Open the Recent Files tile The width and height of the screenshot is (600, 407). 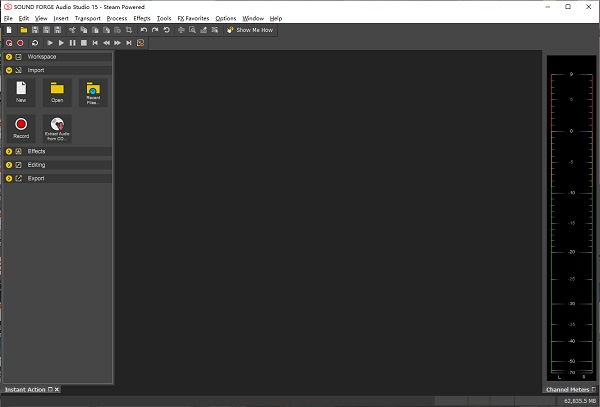pyautogui.click(x=93, y=93)
